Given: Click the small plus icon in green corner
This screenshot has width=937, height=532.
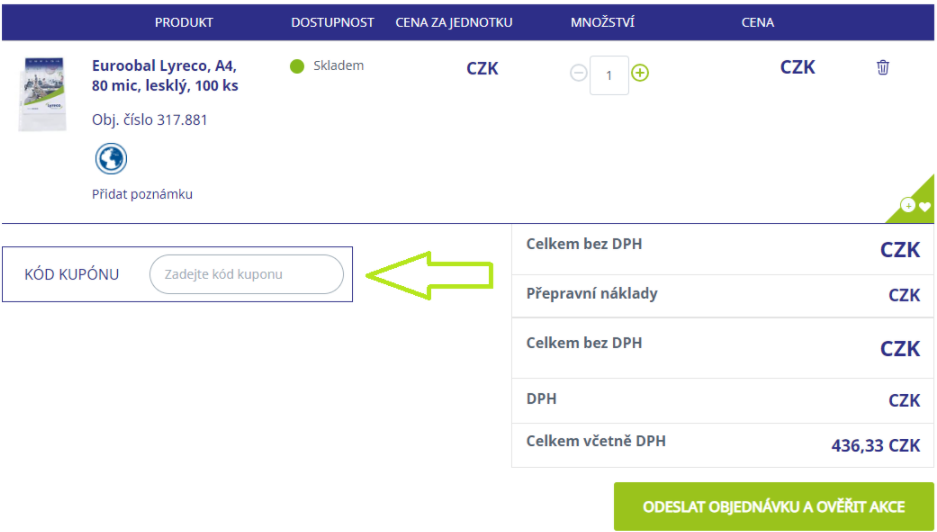Looking at the screenshot, I should pos(908,205).
